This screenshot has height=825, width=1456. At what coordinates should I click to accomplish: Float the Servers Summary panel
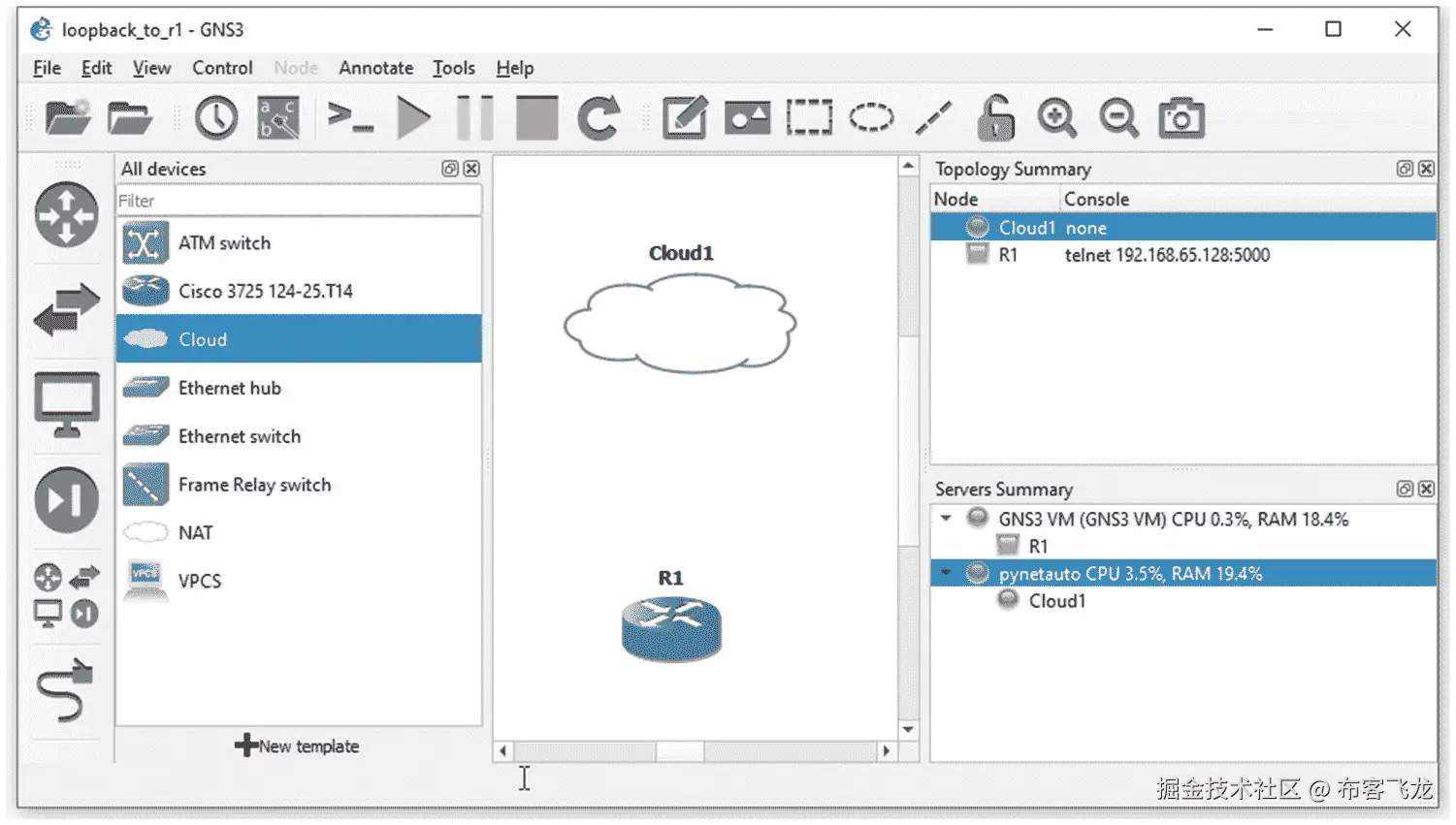click(x=1405, y=489)
